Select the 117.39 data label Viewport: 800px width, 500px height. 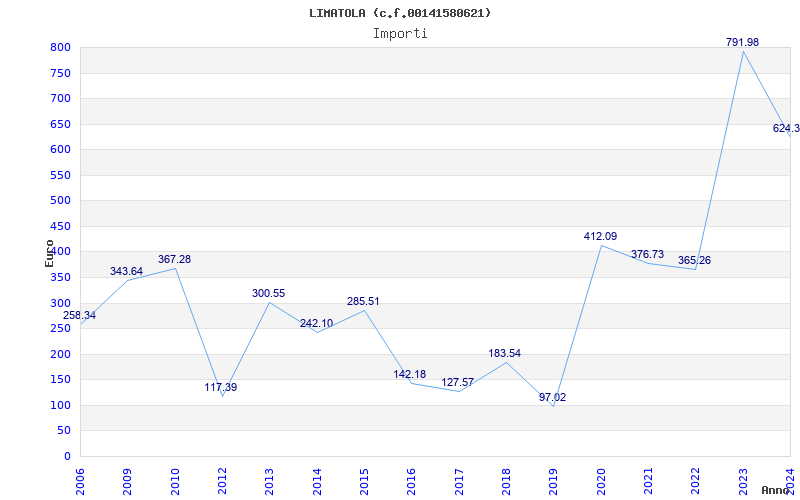point(221,387)
